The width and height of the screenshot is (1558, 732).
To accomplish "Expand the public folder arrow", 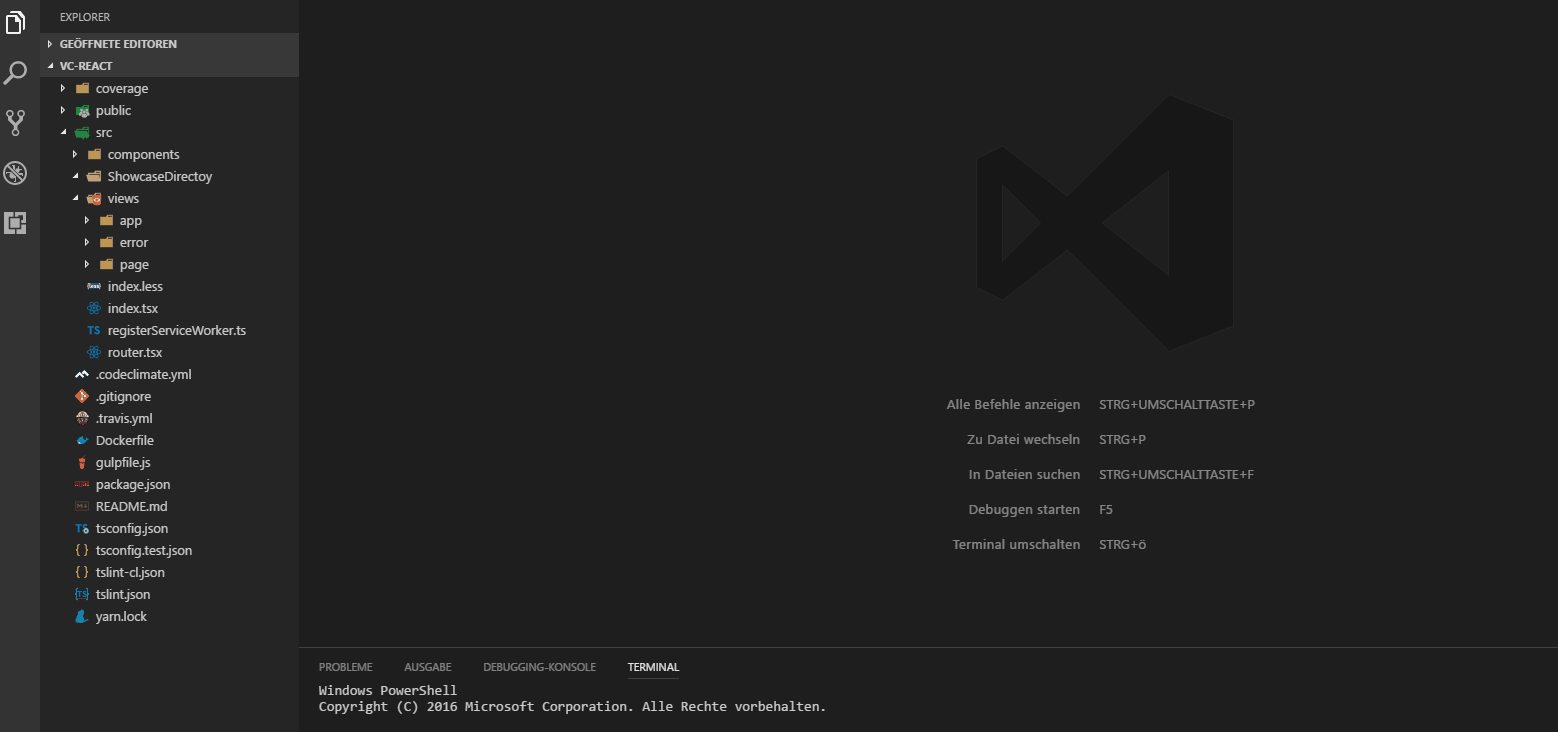I will click(62, 110).
